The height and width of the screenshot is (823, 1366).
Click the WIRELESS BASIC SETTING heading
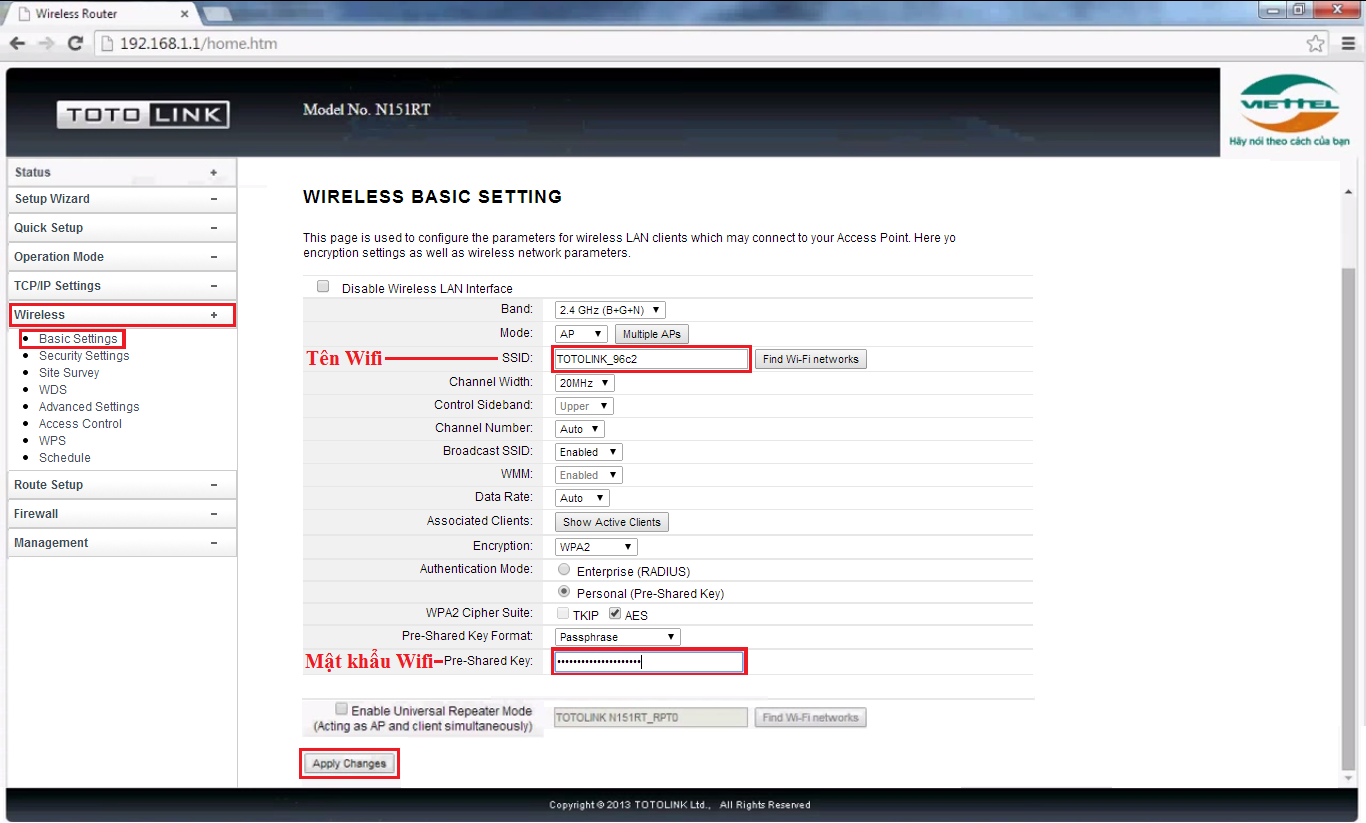[x=432, y=197]
